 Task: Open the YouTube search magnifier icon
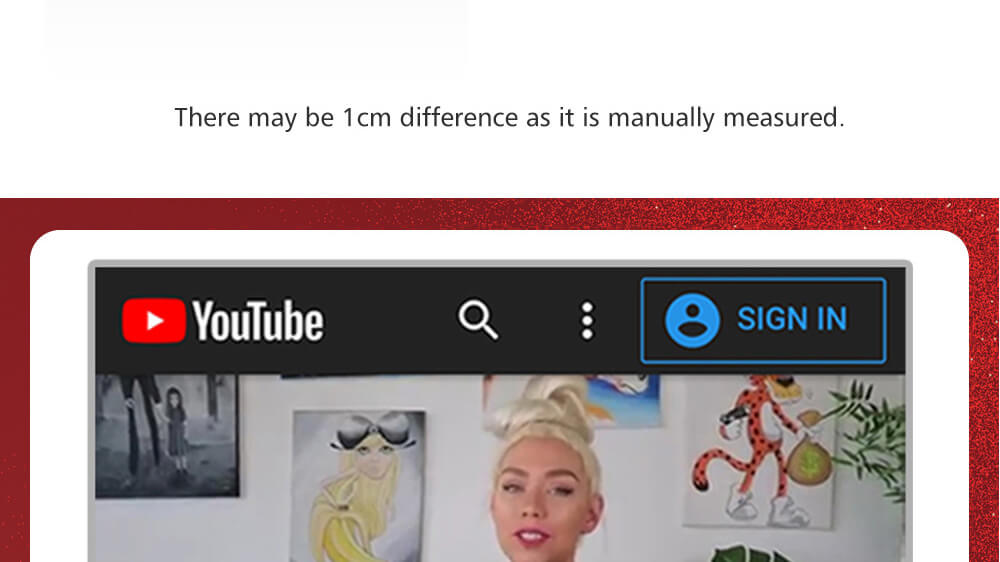coord(478,320)
